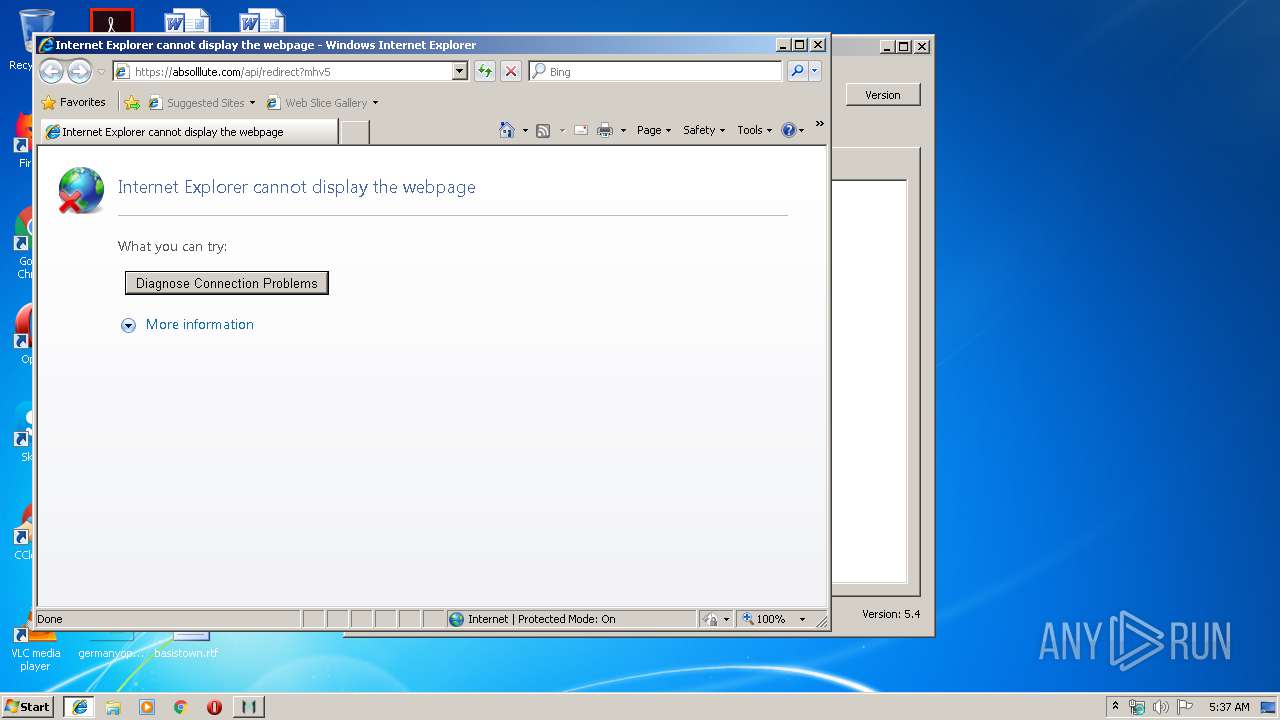
Task: Expand More information section
Action: (188, 325)
